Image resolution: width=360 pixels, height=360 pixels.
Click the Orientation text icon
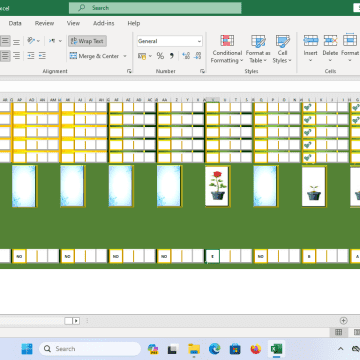[32, 41]
